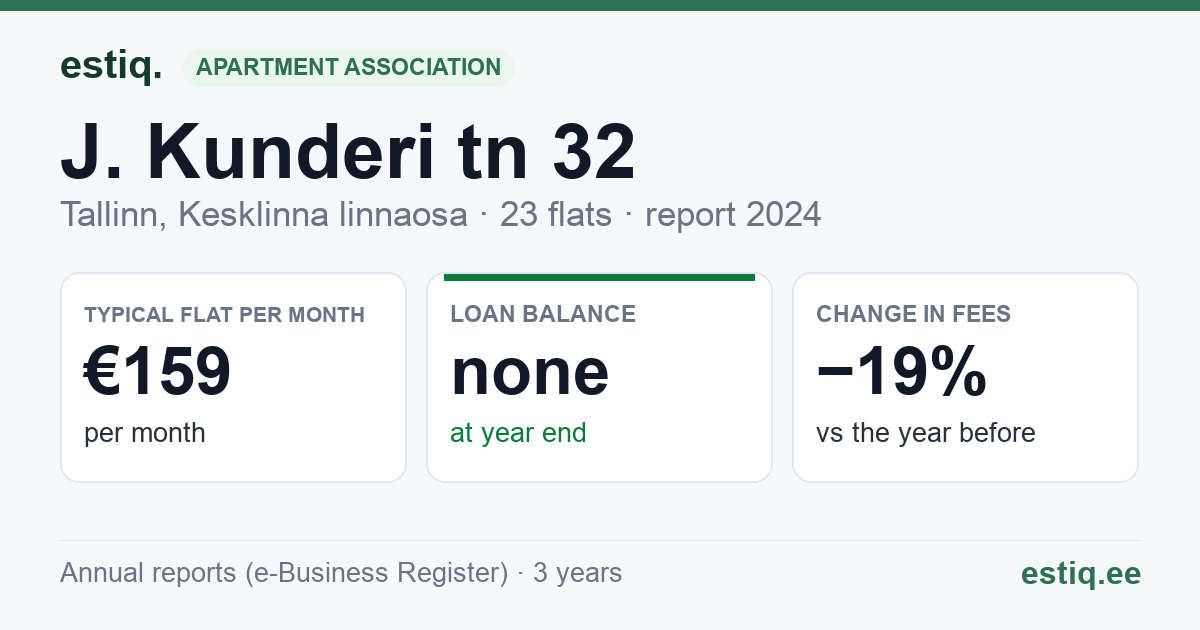1200x630 pixels.
Task: Open the estiq.ee link
Action: point(1080,573)
